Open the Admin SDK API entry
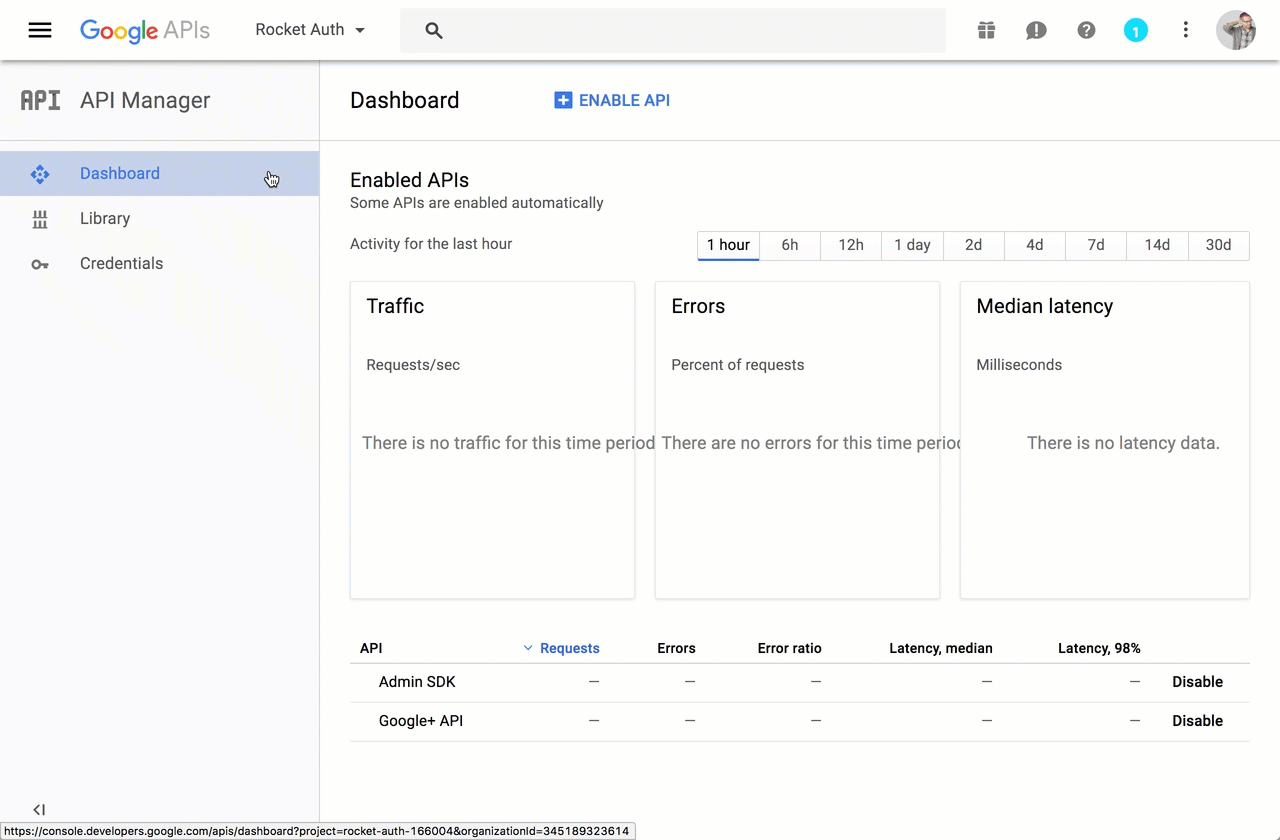This screenshot has width=1280, height=840. click(417, 682)
